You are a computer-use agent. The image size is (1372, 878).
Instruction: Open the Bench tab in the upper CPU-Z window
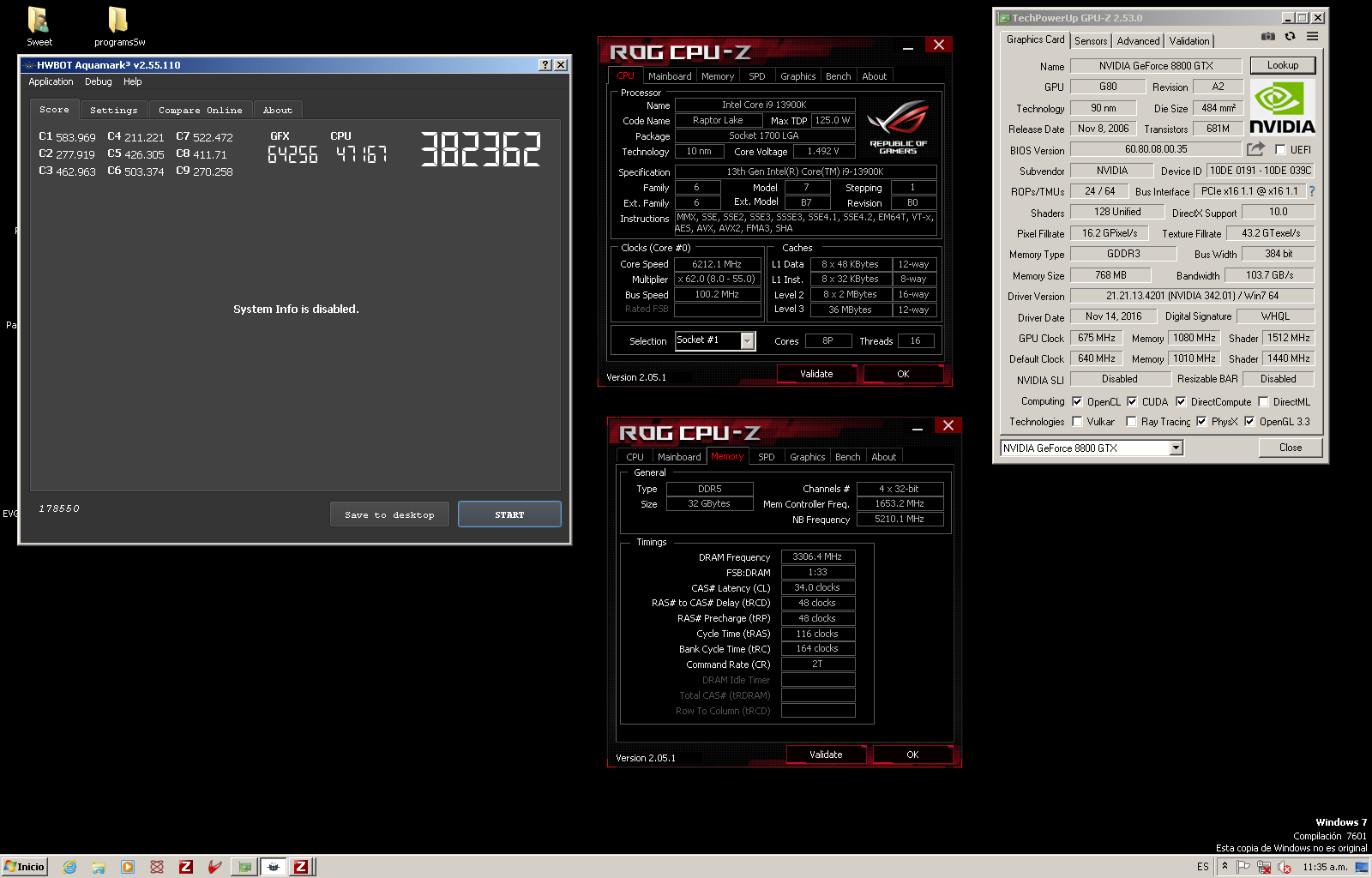click(838, 76)
